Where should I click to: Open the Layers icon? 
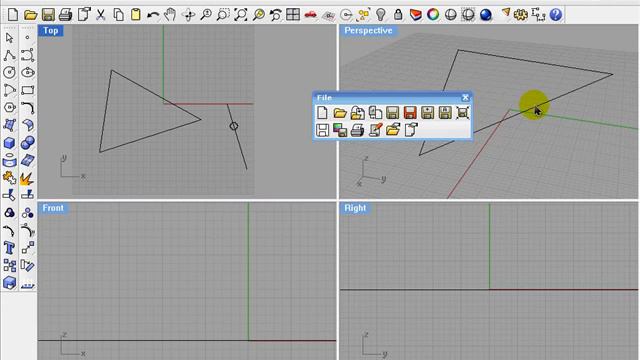[416, 15]
